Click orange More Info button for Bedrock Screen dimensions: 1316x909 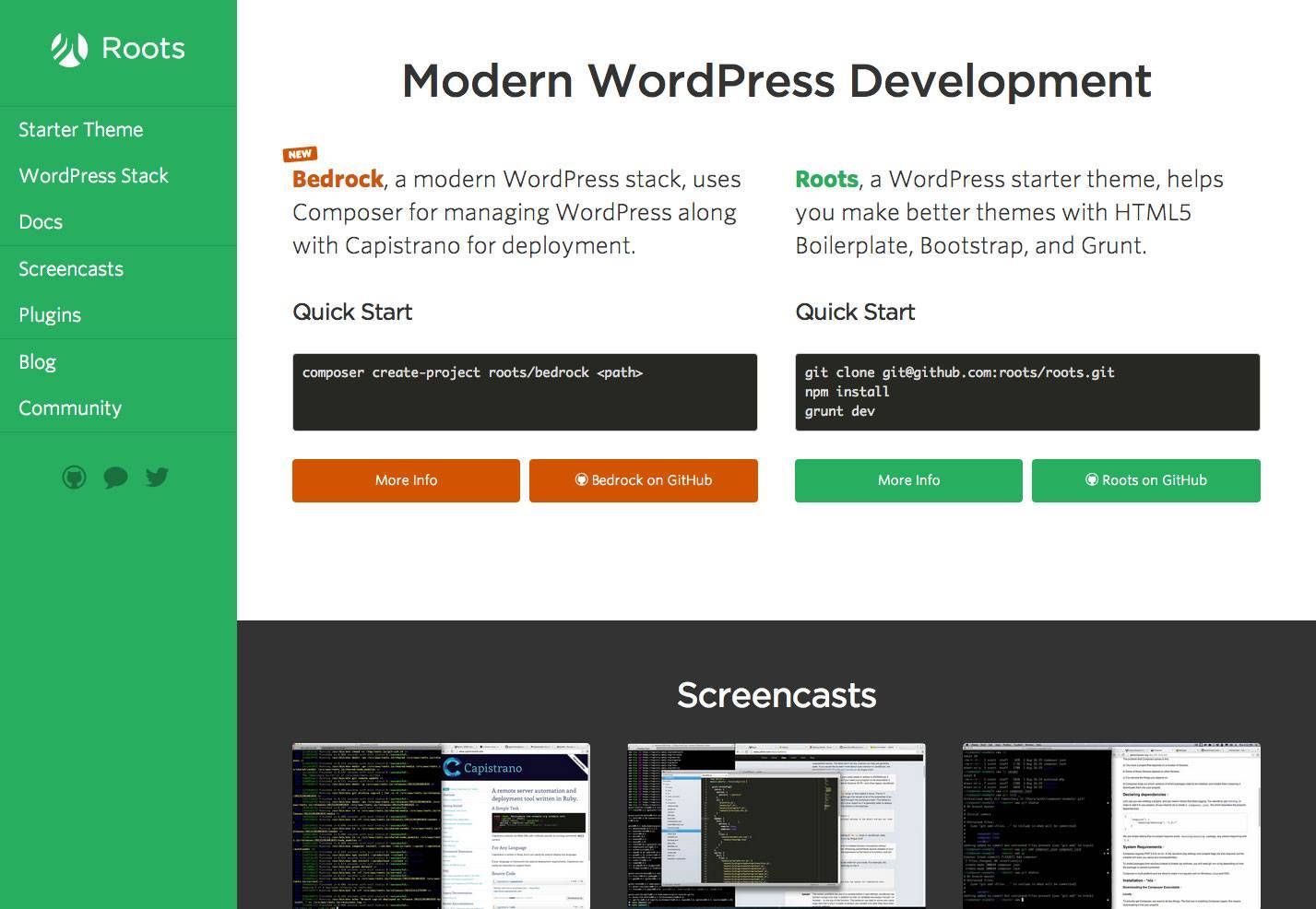point(406,480)
